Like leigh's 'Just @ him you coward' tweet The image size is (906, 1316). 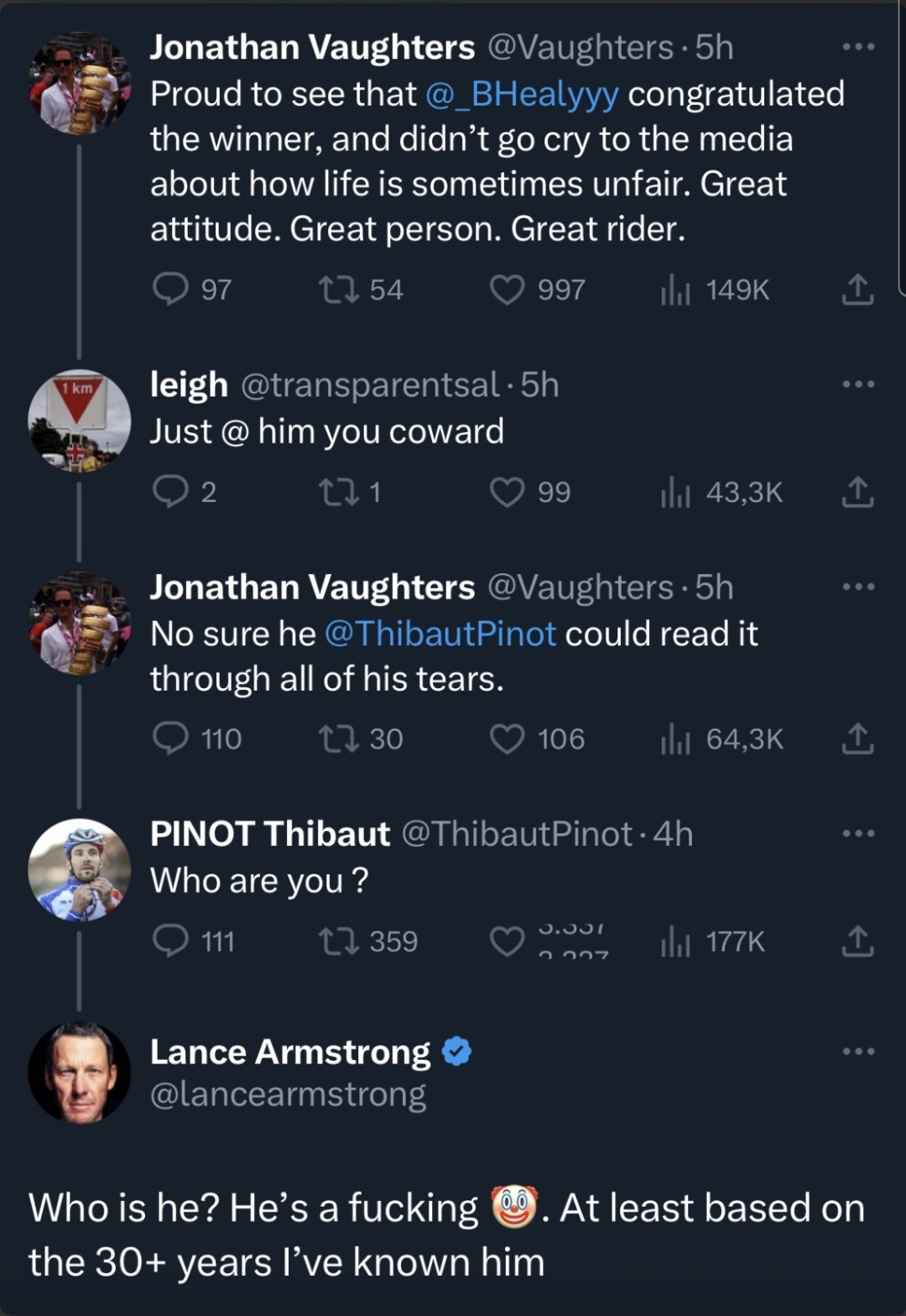507,492
